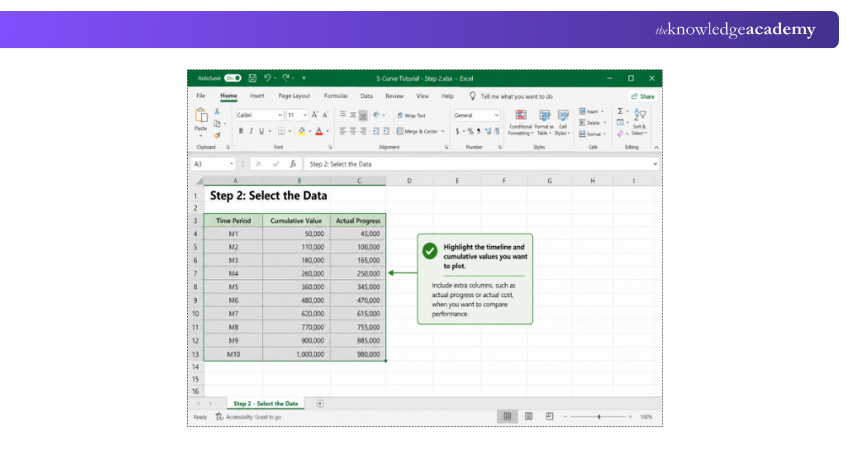This screenshot has width=850, height=450.
Task: Click the Conditional Formatting icon
Action: (521, 115)
